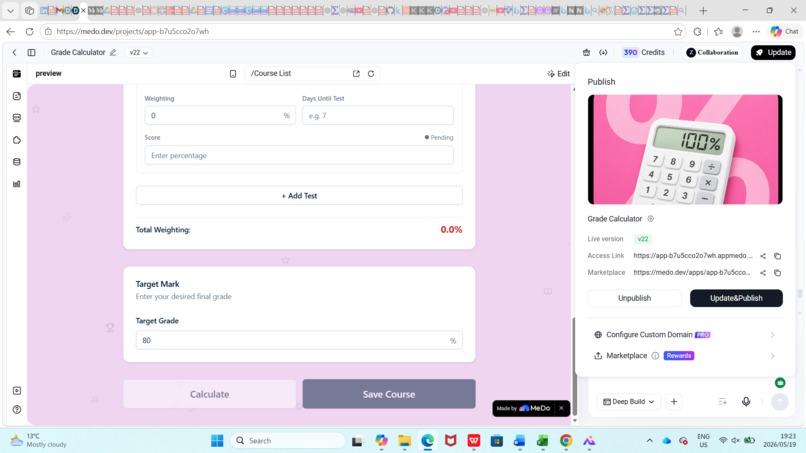This screenshot has width=806, height=453.
Task: Click the Target Grade field
Action: pyautogui.click(x=299, y=340)
